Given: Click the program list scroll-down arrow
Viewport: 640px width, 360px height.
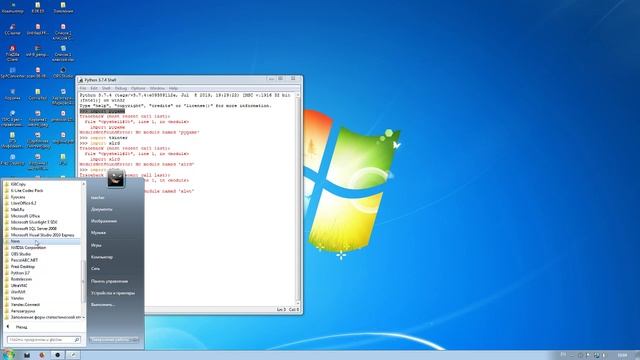Looking at the screenshot, I should click(84, 317).
